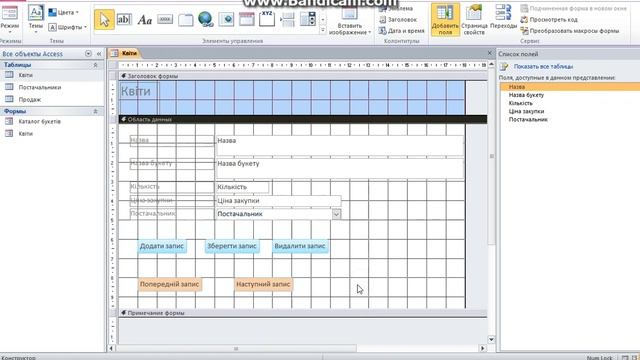Click horizontal scrollbar left arrow
The width and height of the screenshot is (640, 360).
point(111,348)
